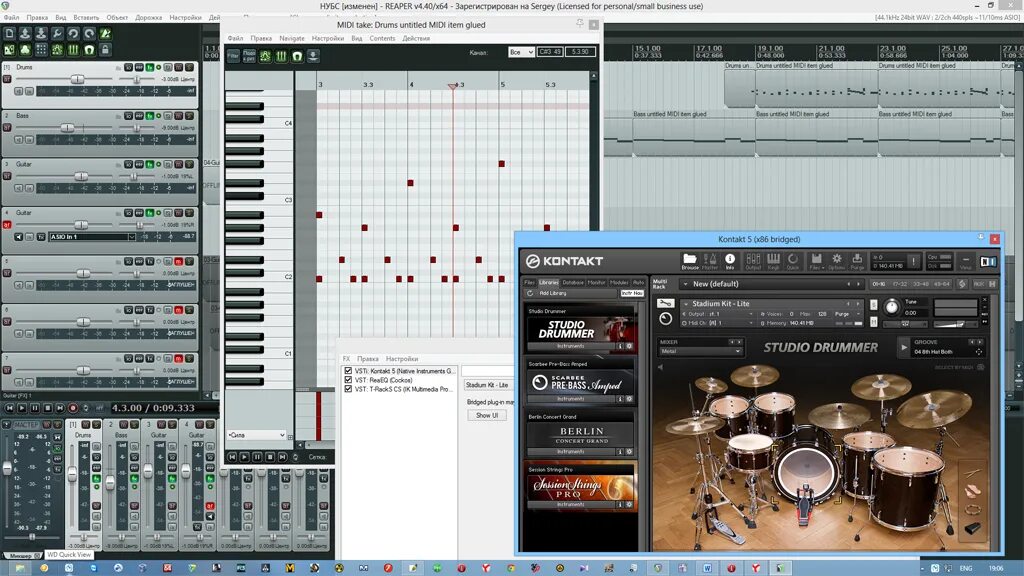Click the New project icon in REAPER toolbar
The height and width of the screenshot is (576, 1024).
(9, 33)
